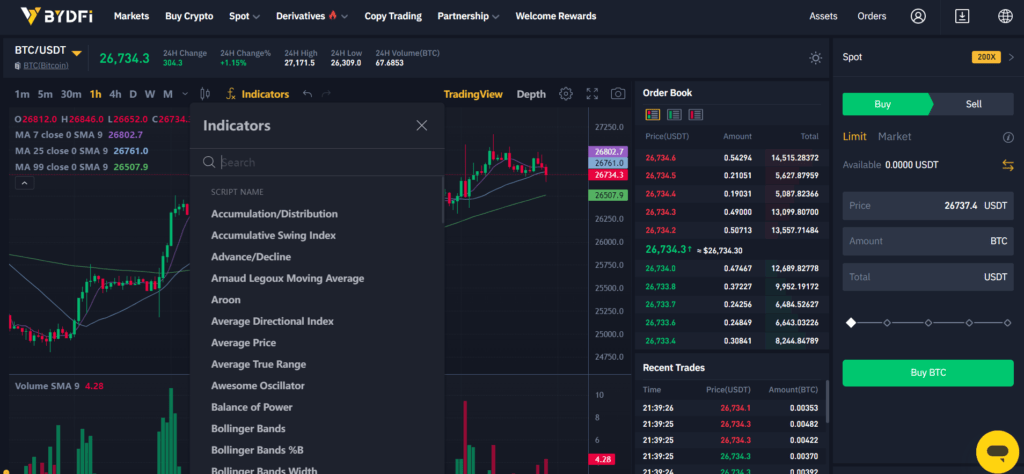Take a chart snapshot with camera icon
1024x474 pixels.
[x=618, y=94]
